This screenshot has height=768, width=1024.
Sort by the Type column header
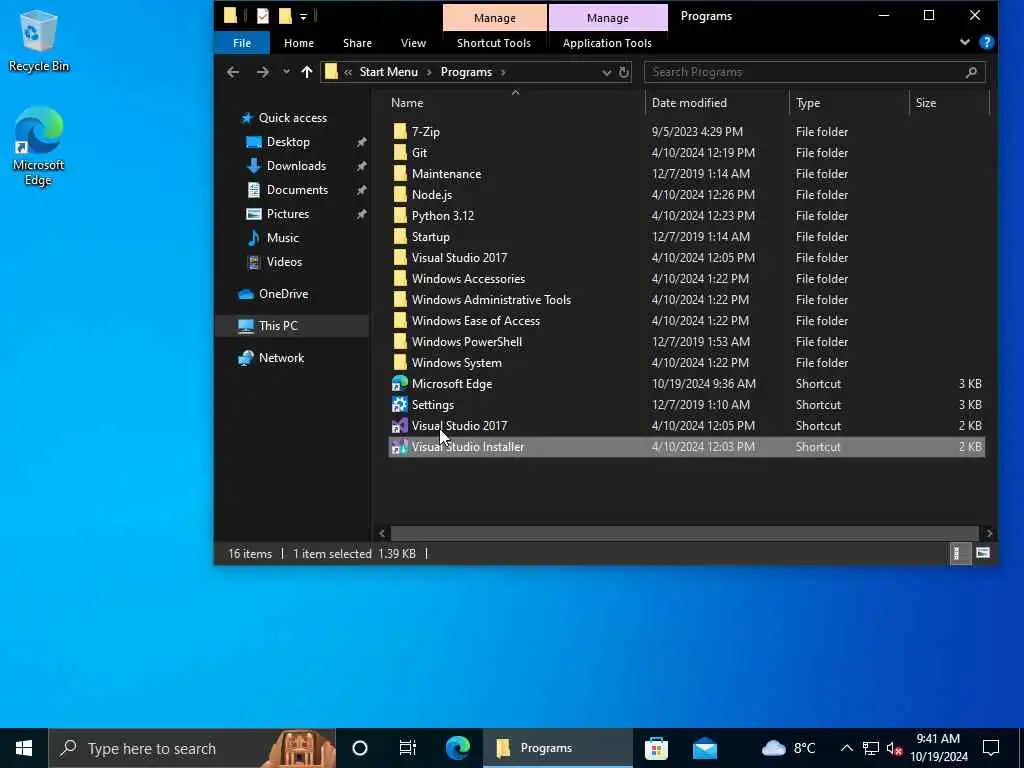tap(849, 103)
